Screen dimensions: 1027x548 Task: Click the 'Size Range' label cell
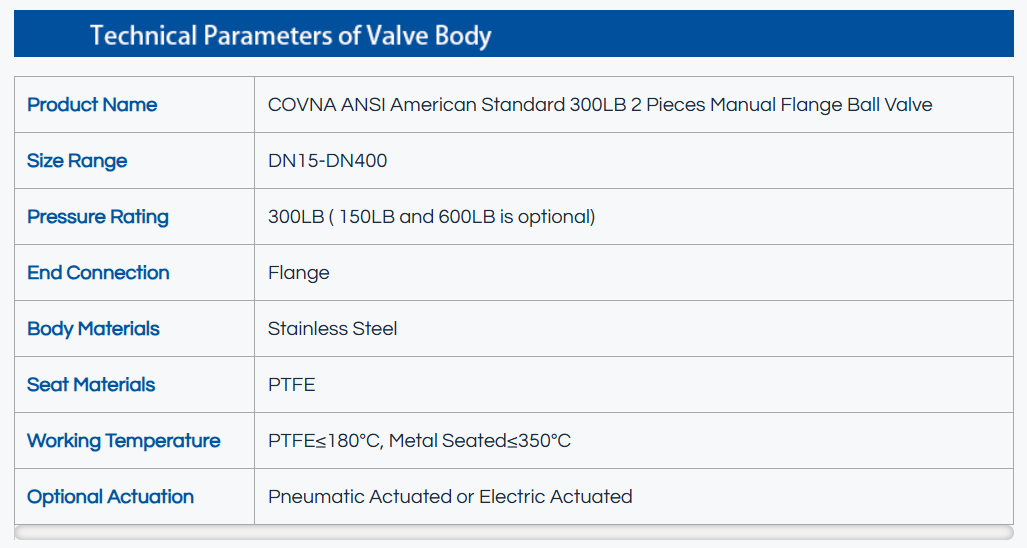tap(77, 161)
